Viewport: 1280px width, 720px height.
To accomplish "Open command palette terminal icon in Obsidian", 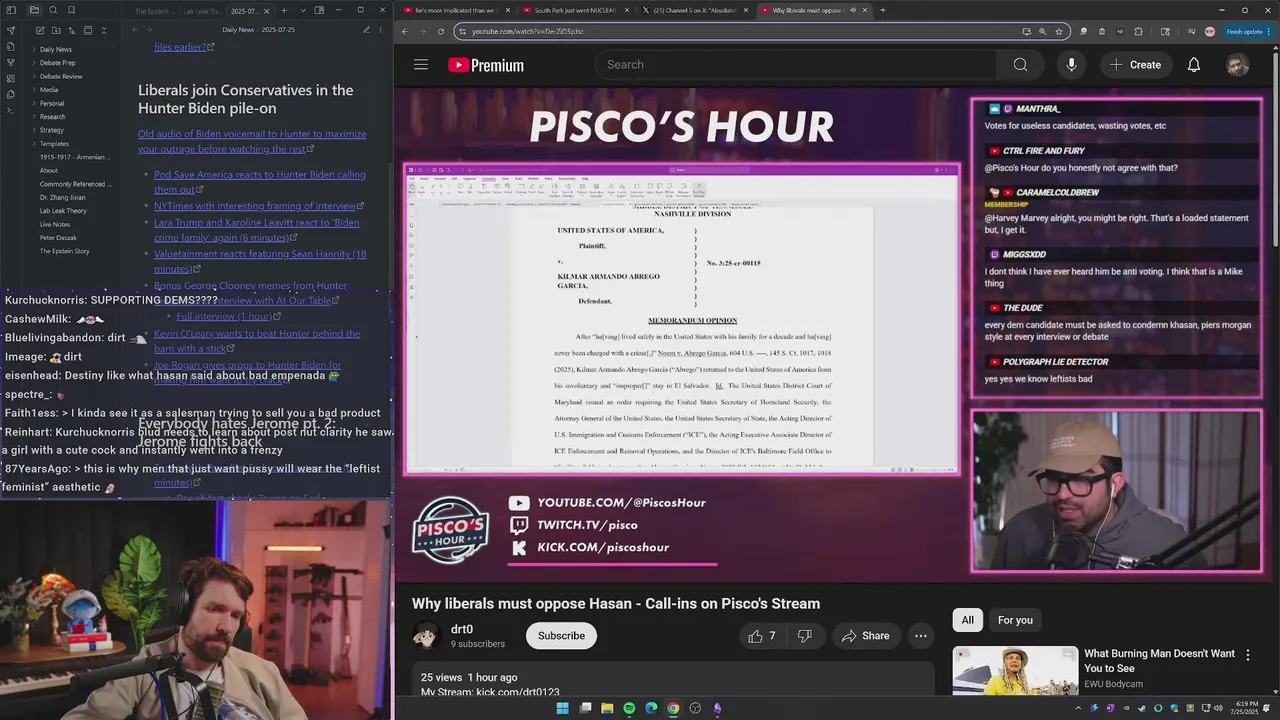I will (11, 110).
